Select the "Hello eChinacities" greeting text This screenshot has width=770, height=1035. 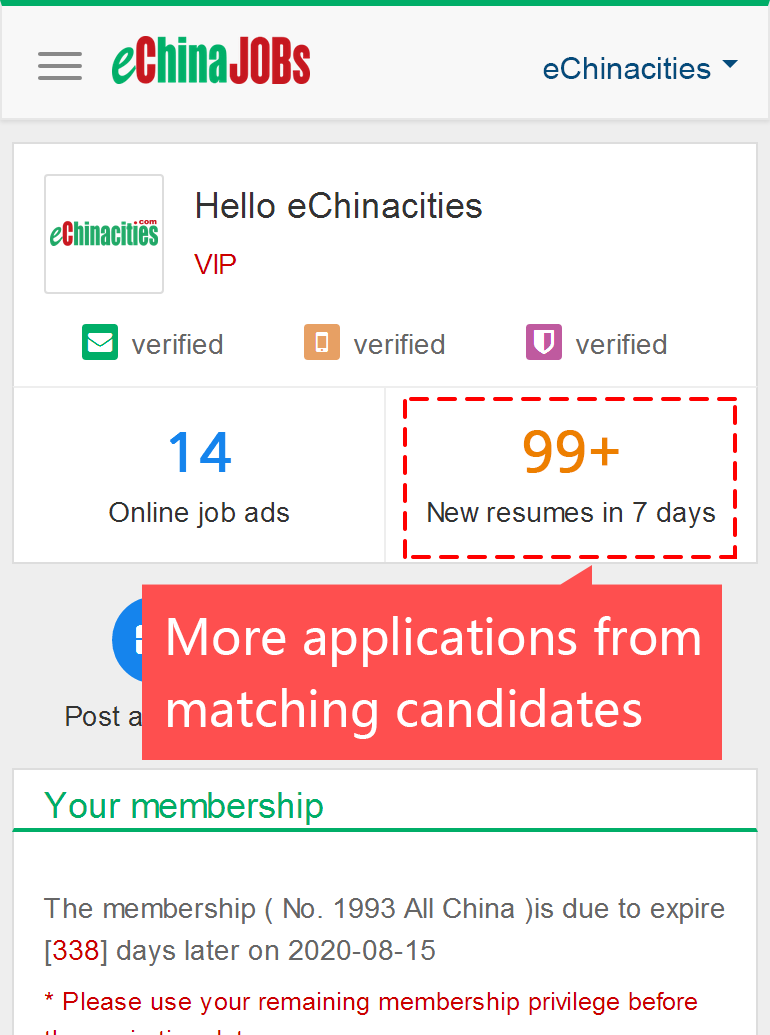click(338, 206)
